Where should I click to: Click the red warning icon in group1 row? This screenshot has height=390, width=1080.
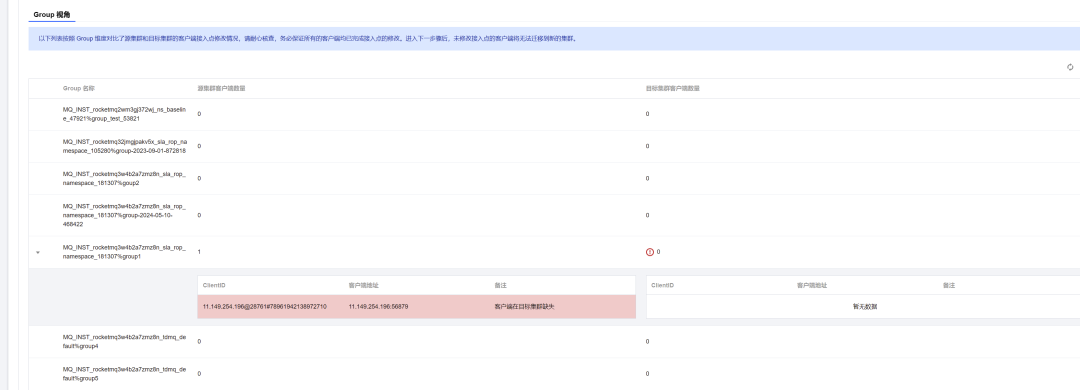[650, 252]
